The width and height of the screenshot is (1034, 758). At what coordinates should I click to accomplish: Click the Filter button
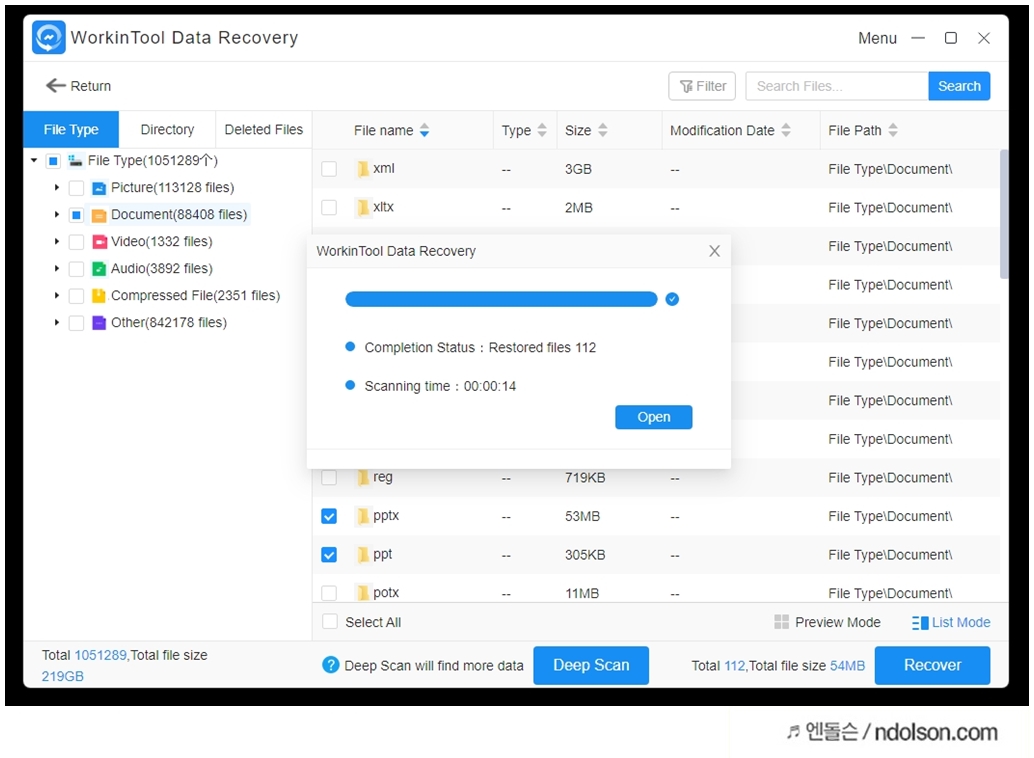(x=702, y=86)
